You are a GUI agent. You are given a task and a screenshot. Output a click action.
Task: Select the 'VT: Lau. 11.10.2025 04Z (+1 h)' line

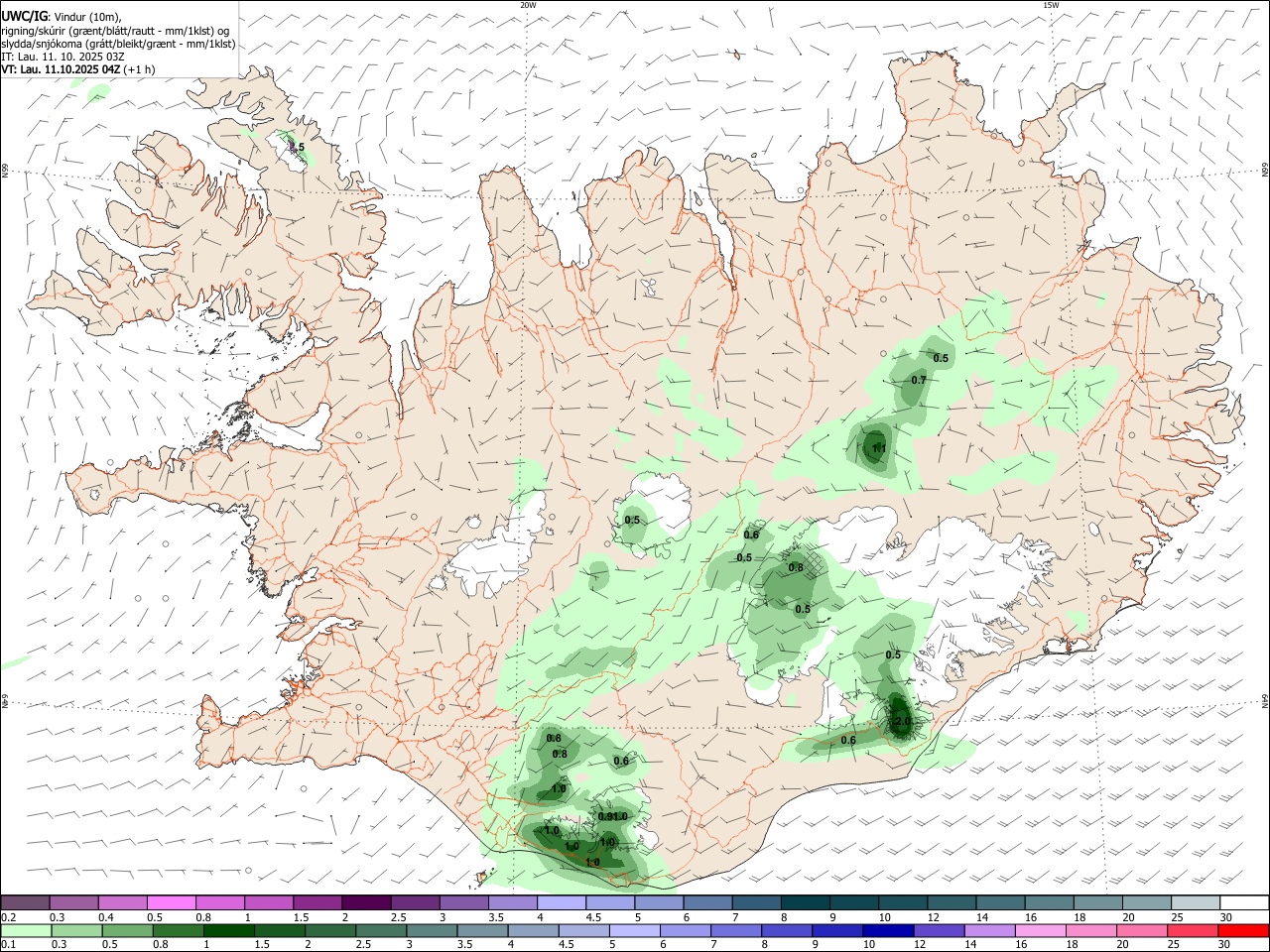click(77, 70)
